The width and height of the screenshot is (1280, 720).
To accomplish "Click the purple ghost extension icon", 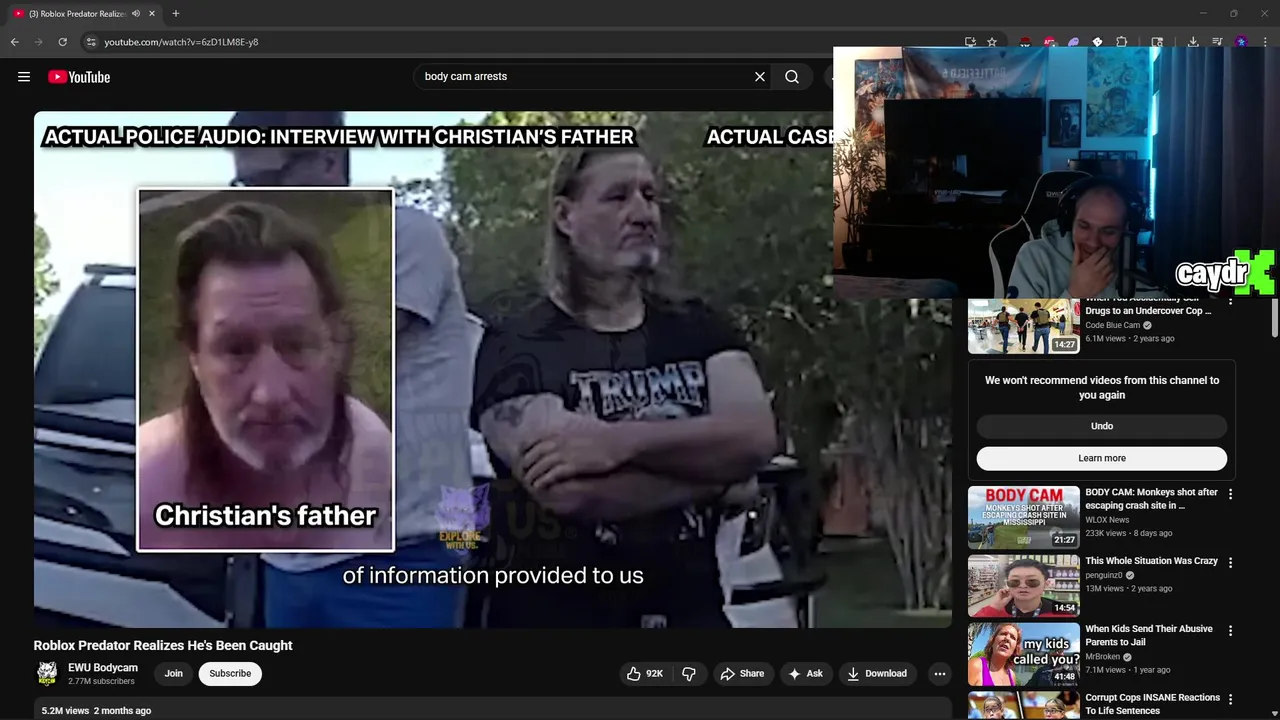I will 1073,42.
